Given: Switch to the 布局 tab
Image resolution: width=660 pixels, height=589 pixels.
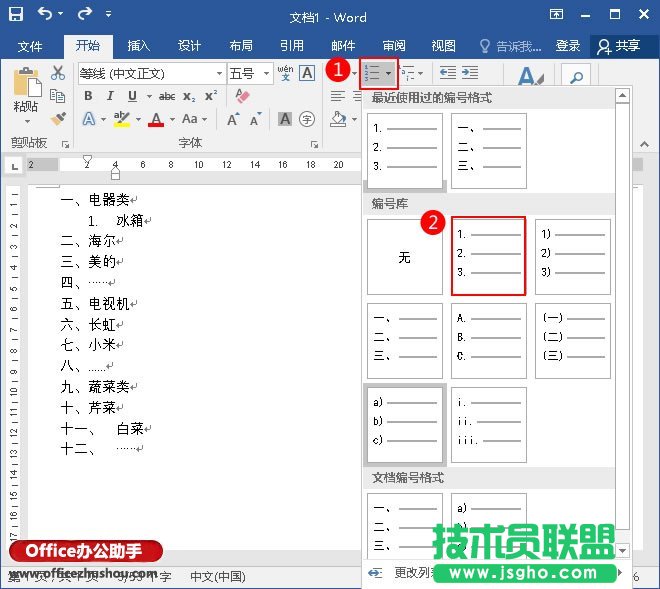Looking at the screenshot, I should (241, 45).
